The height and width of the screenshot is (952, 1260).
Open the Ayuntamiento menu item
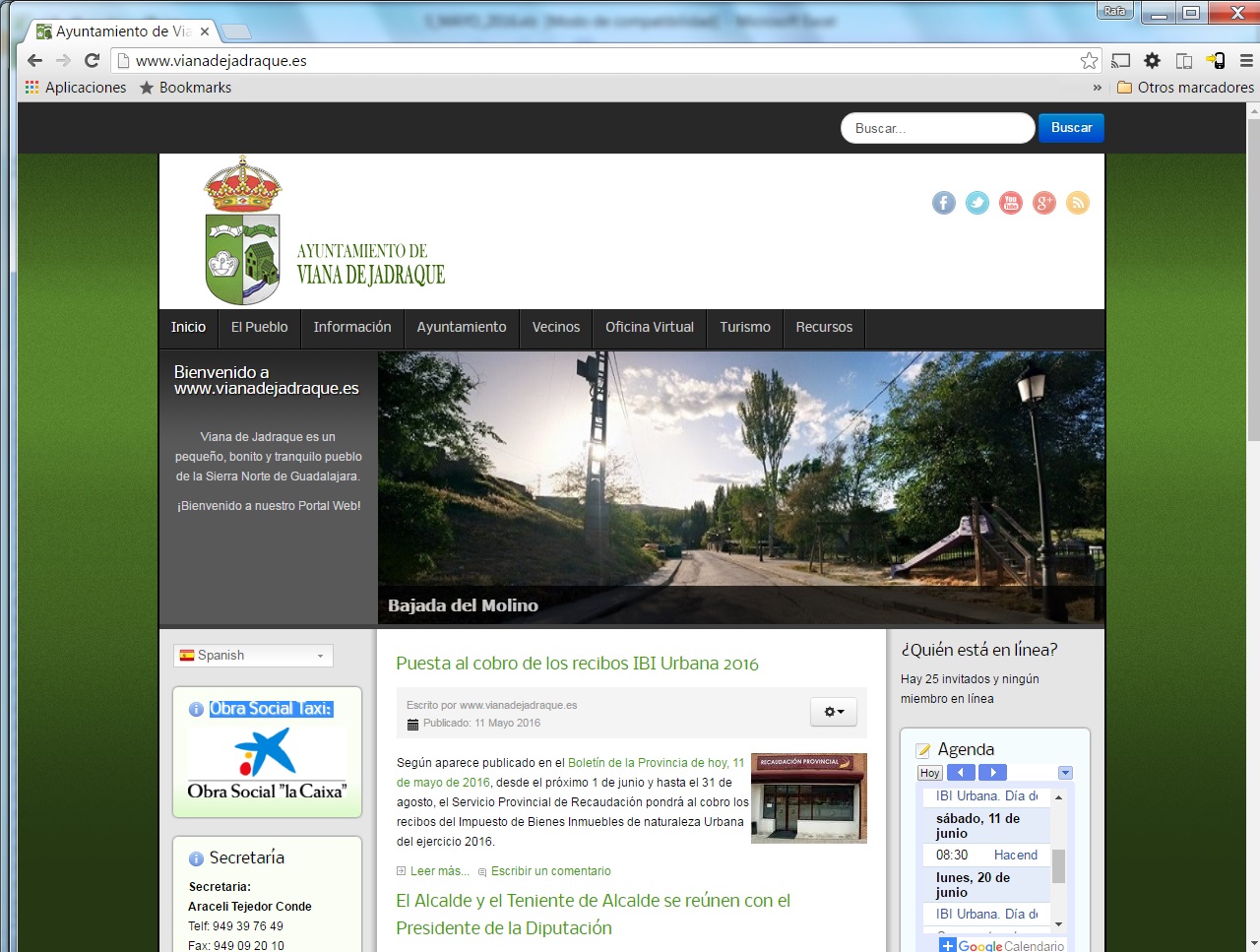click(x=461, y=328)
